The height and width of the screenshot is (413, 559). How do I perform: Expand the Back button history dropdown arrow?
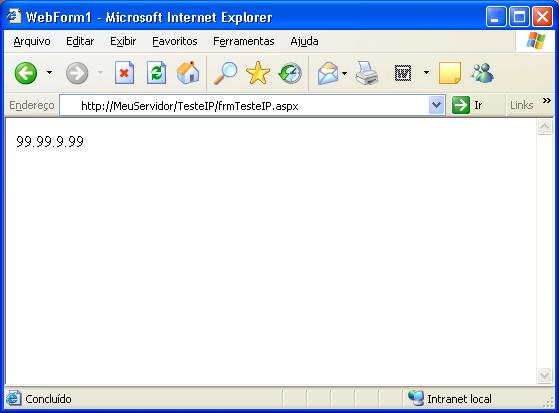coord(50,73)
